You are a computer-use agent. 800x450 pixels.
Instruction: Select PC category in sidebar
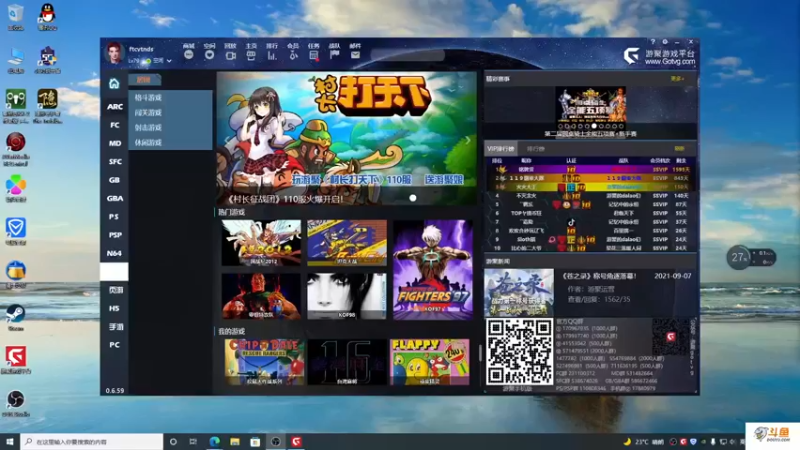pos(114,345)
